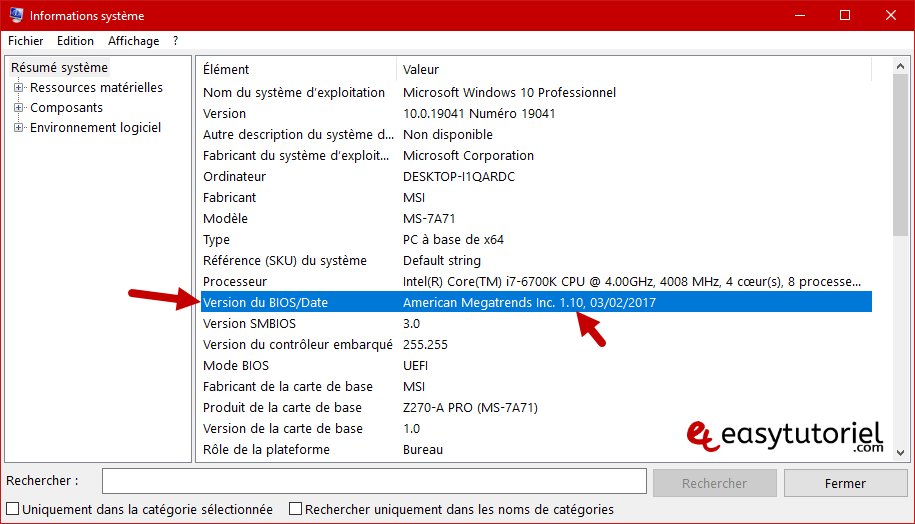Maximize the Informations système window
This screenshot has width=915, height=524.
845,15
